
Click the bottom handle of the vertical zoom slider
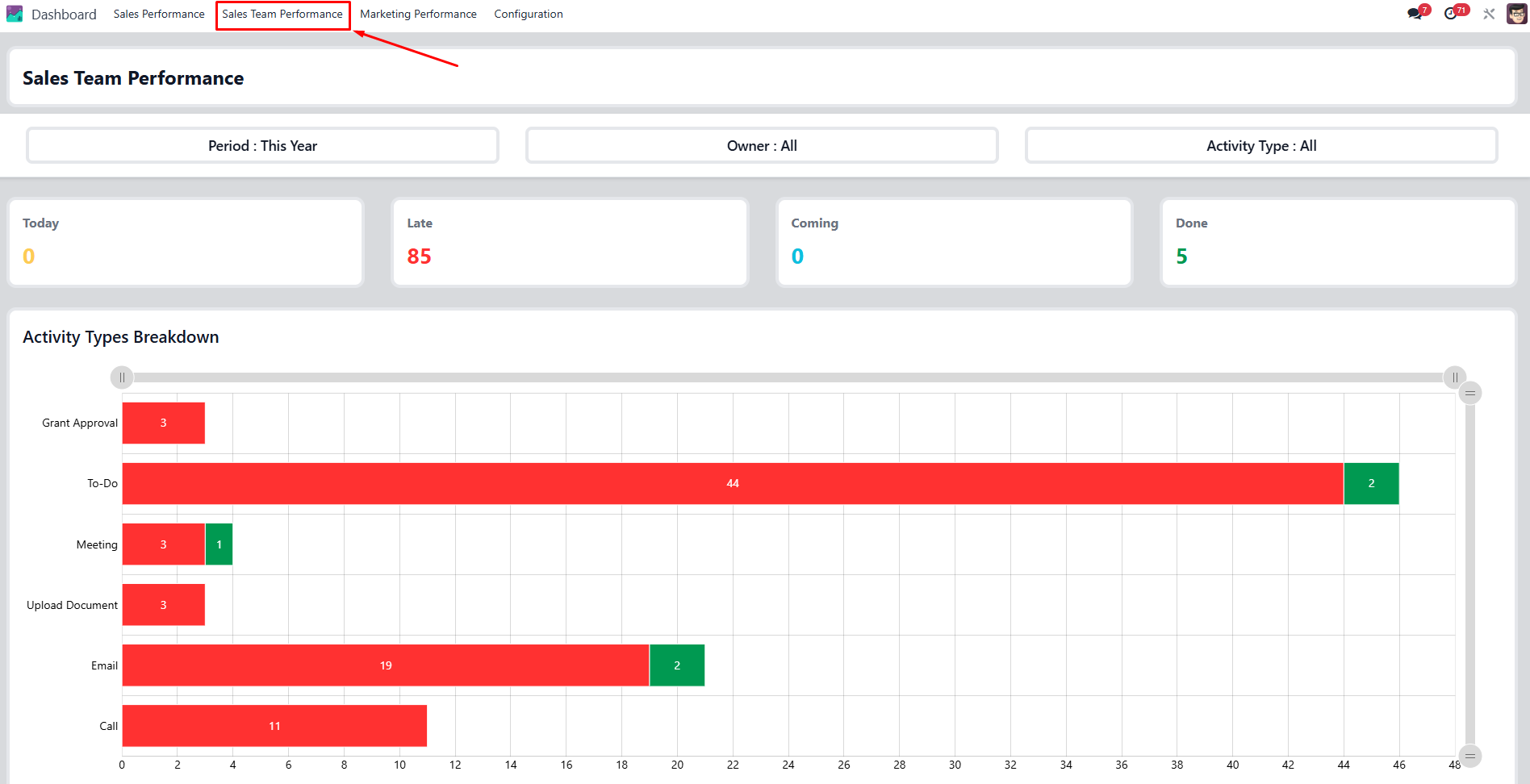(1470, 756)
